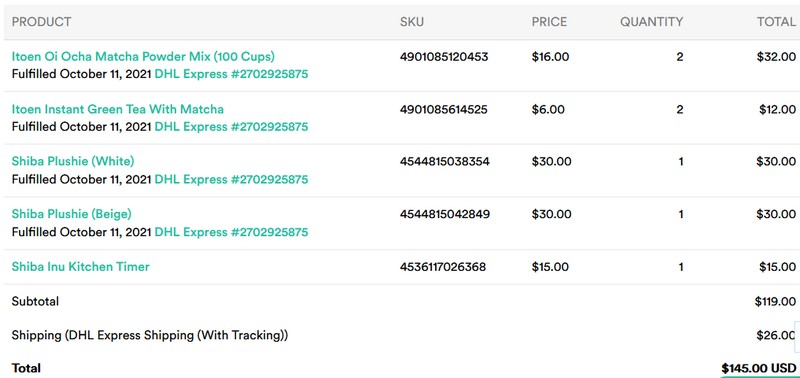
Task: Click the PRODUCT column header
Action: 41,22
